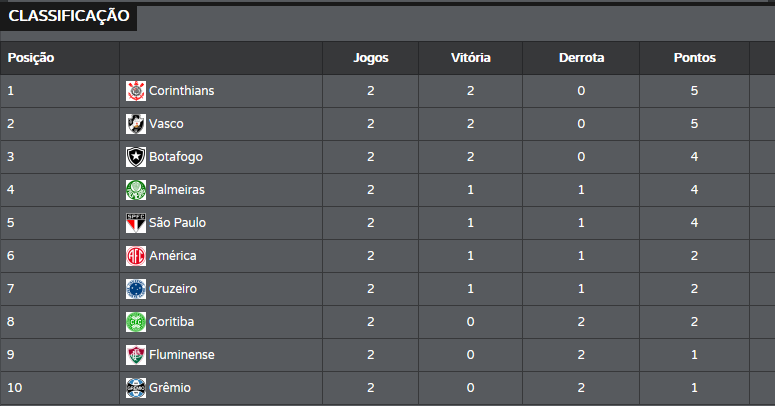Click the Posição column header
This screenshot has width=775, height=406.
click(x=31, y=58)
